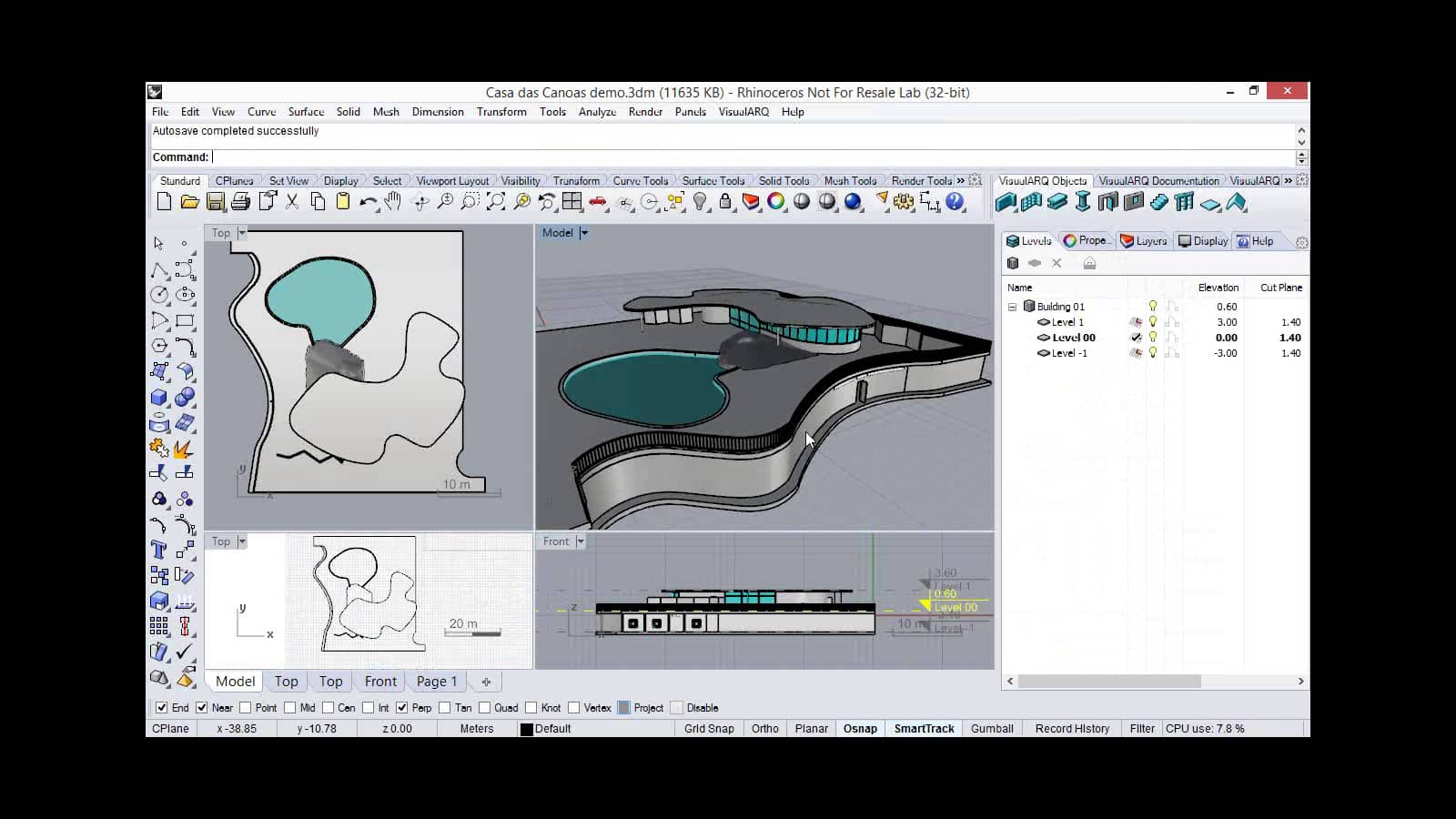The height and width of the screenshot is (819, 1456).
Task: Collapse the Building 01 tree node
Action: (1011, 307)
